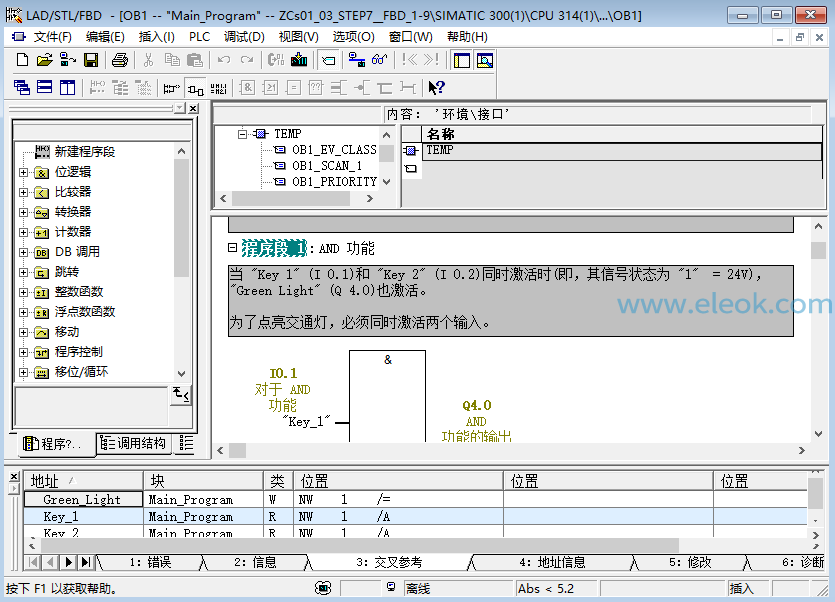Screen dimensions: 835x602
Task: Click the glasses Monitor icon
Action: tap(379, 60)
